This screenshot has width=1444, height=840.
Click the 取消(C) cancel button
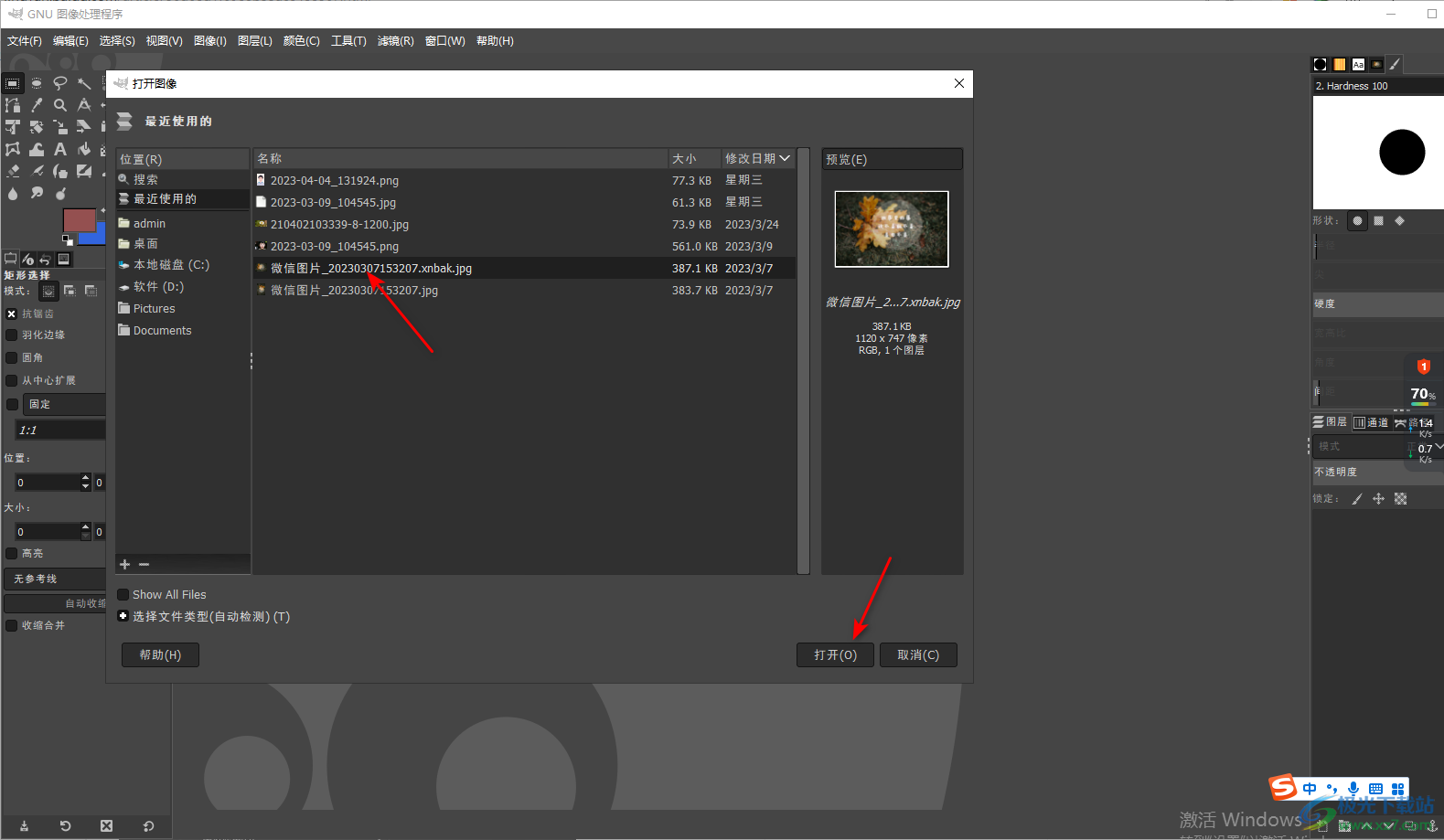click(918, 654)
